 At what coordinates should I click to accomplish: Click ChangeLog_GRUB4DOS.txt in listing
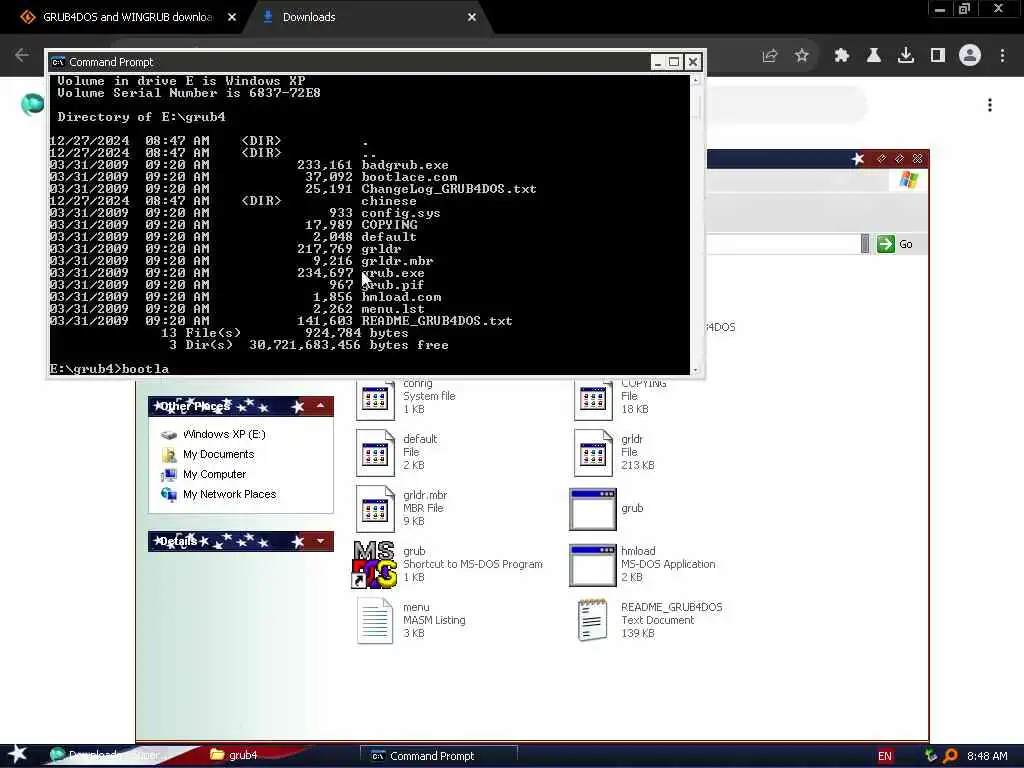click(449, 189)
